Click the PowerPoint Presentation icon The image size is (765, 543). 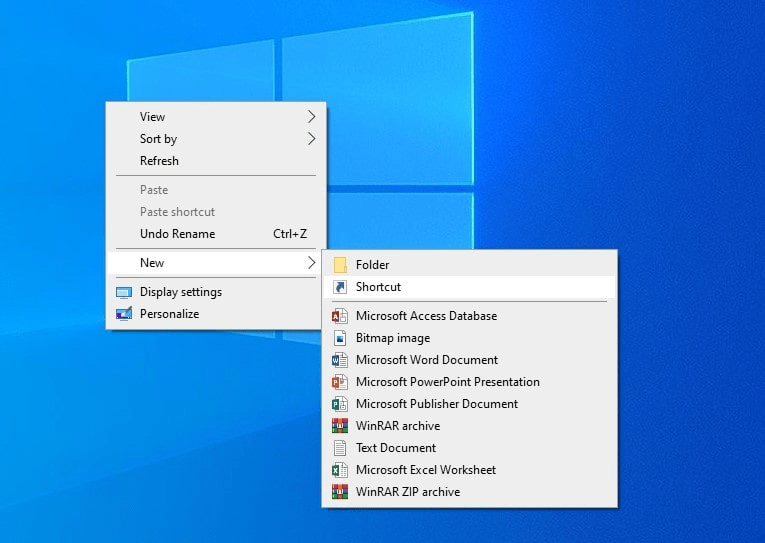[340, 382]
